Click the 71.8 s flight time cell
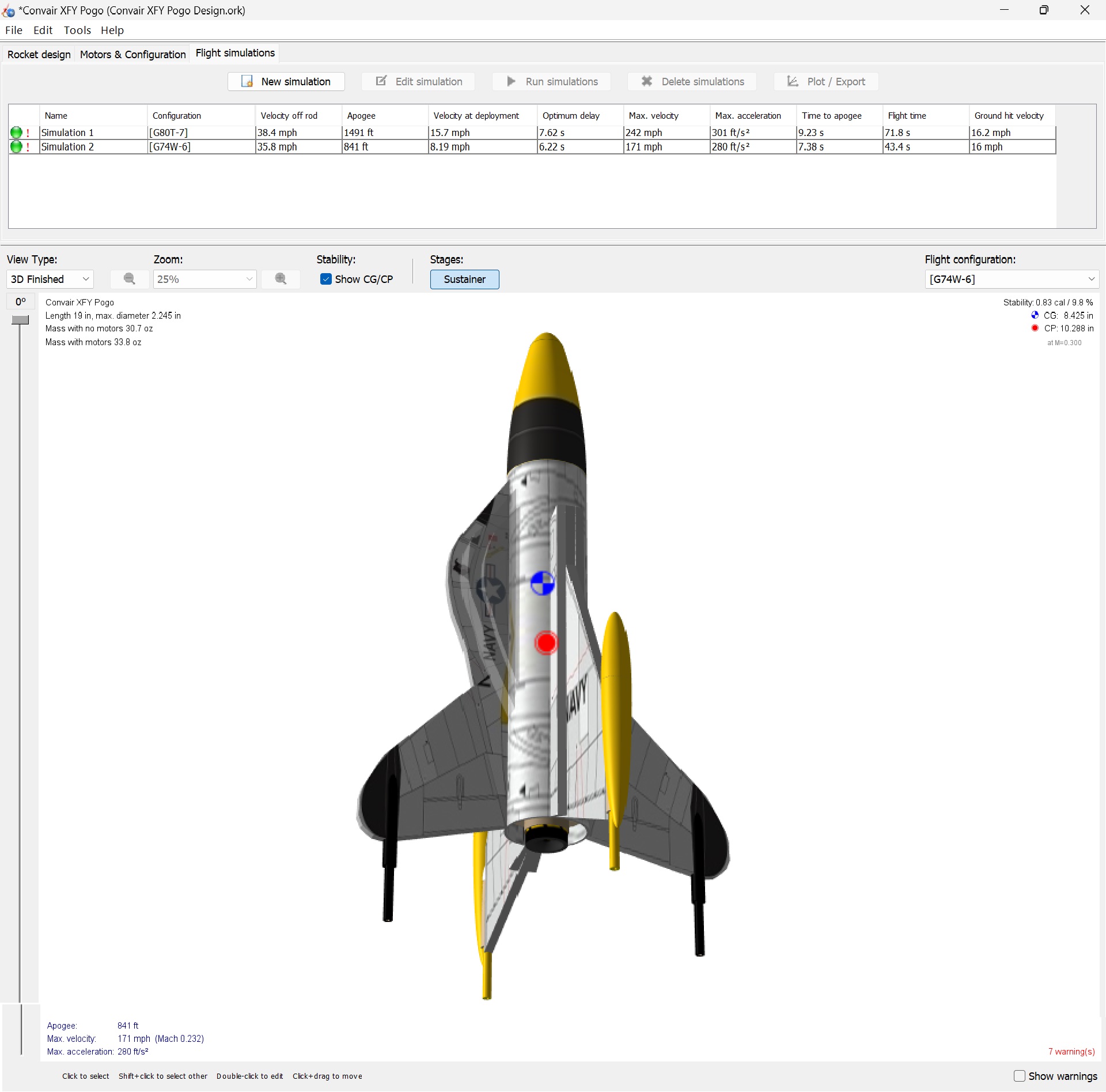Image resolution: width=1106 pixels, height=1092 pixels. [926, 133]
